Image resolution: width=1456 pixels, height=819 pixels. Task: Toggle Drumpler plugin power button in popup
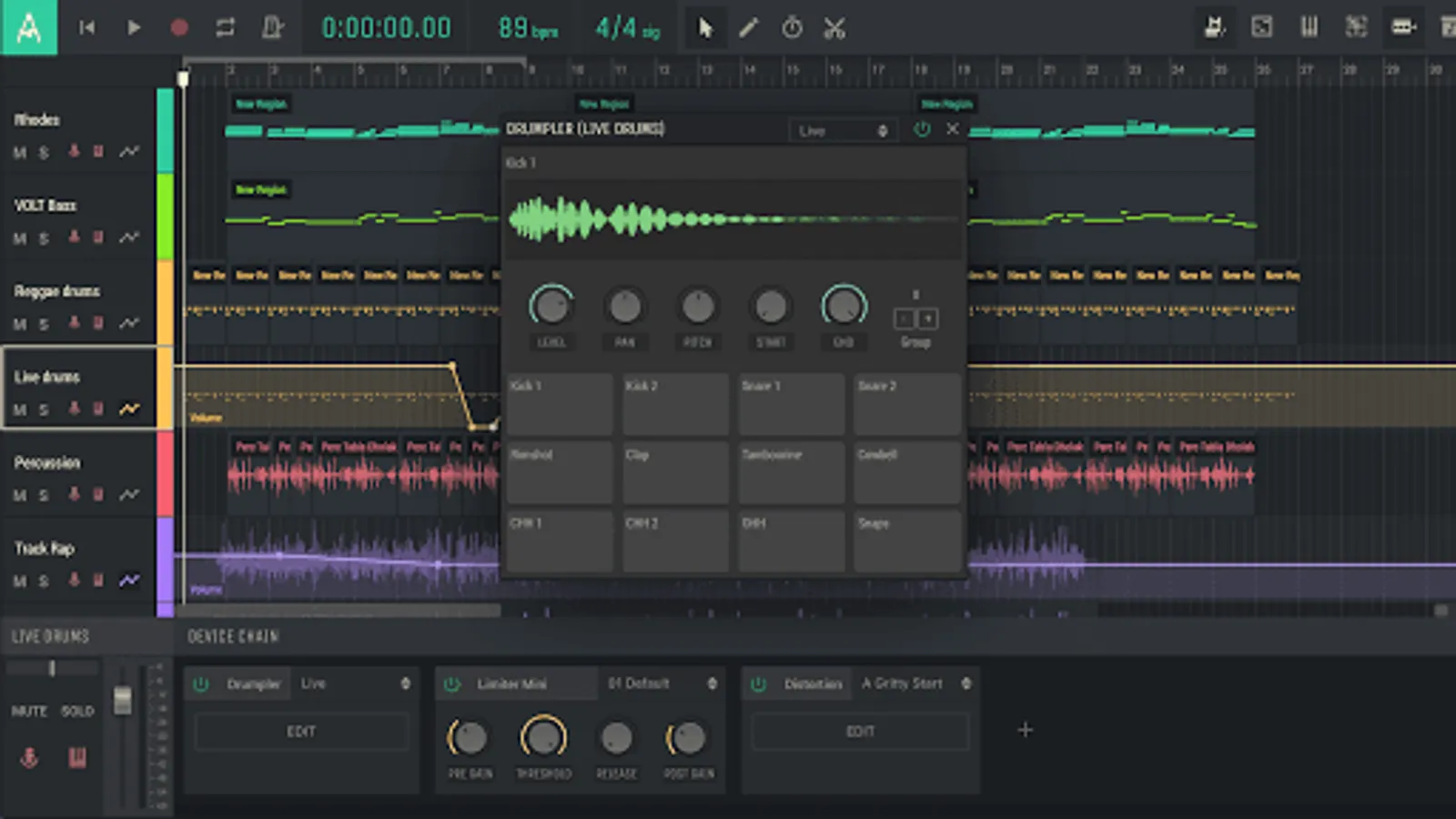coord(922,129)
